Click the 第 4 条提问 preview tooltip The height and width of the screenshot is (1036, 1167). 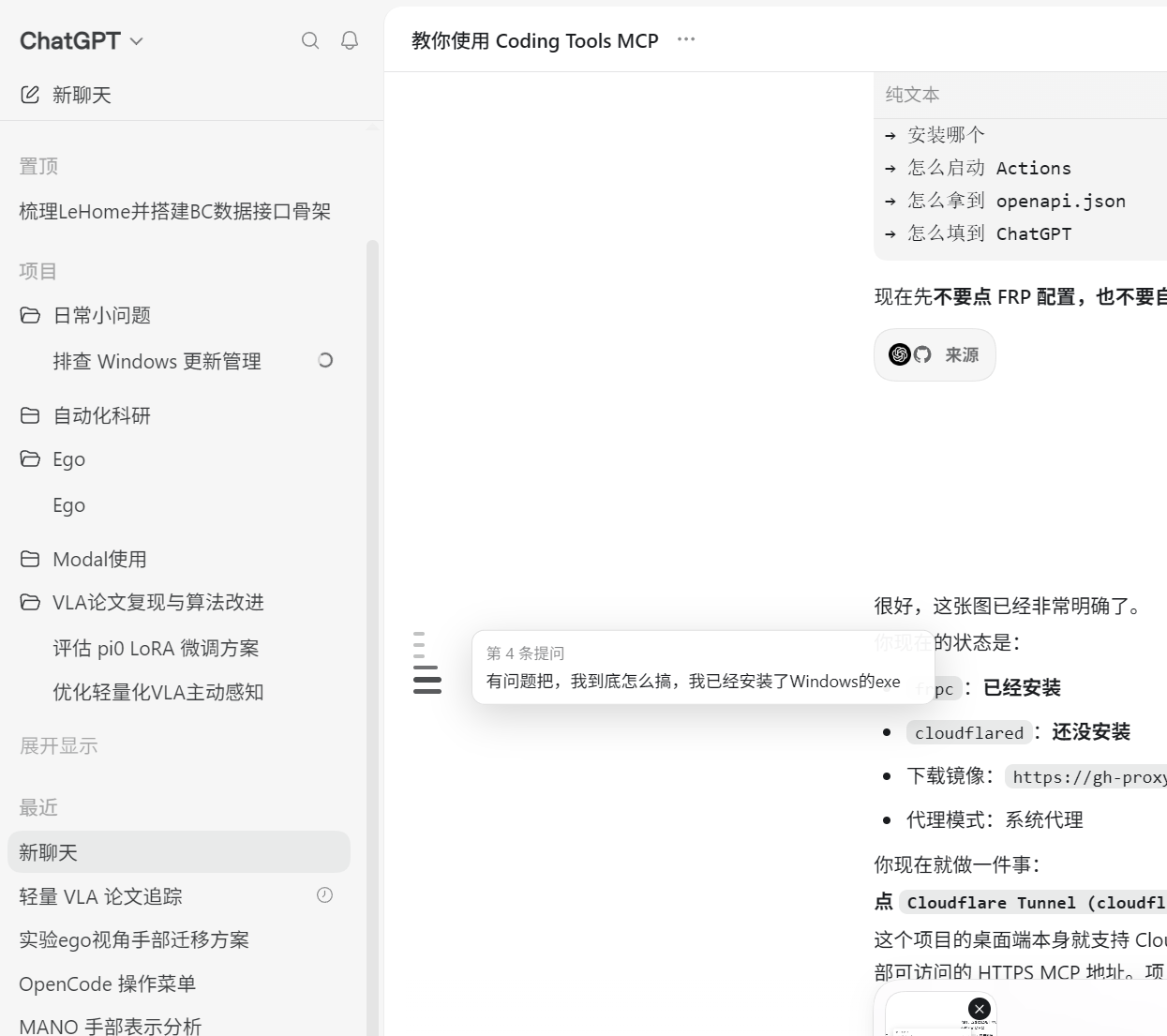click(703, 668)
